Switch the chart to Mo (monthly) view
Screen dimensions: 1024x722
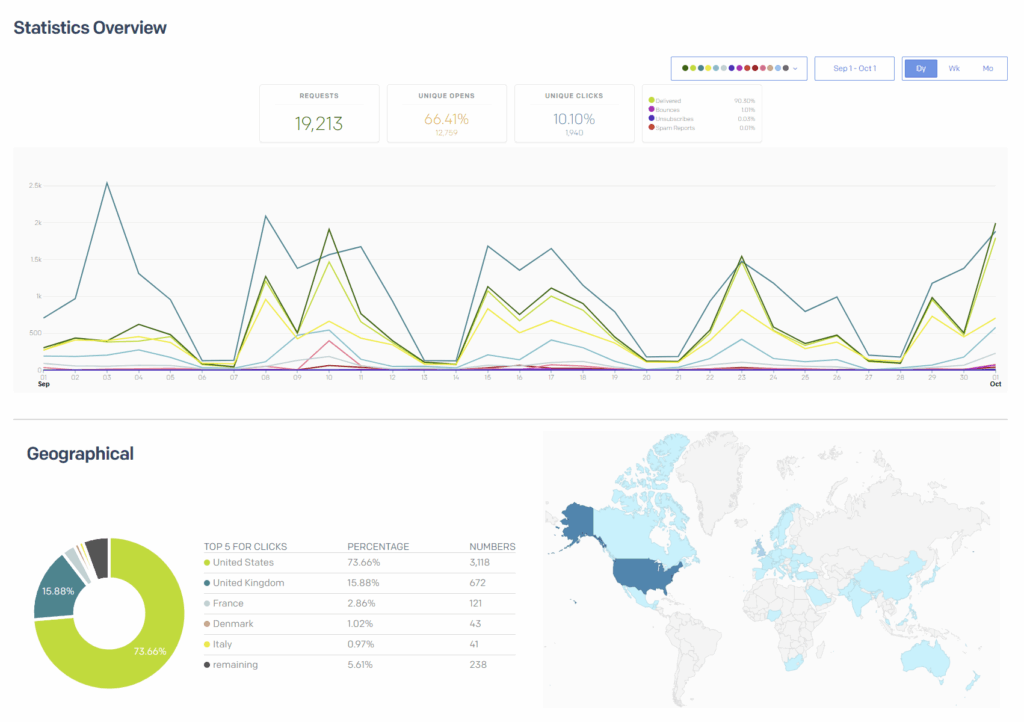(x=987, y=68)
